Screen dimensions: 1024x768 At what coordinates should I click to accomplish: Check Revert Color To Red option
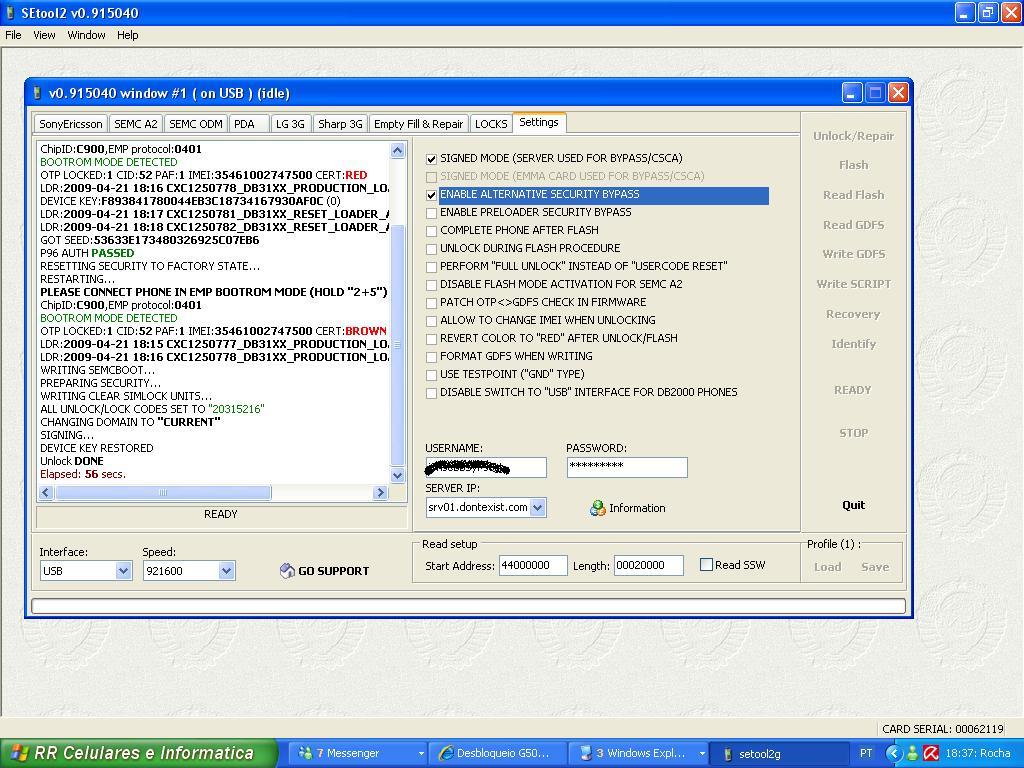pos(431,339)
